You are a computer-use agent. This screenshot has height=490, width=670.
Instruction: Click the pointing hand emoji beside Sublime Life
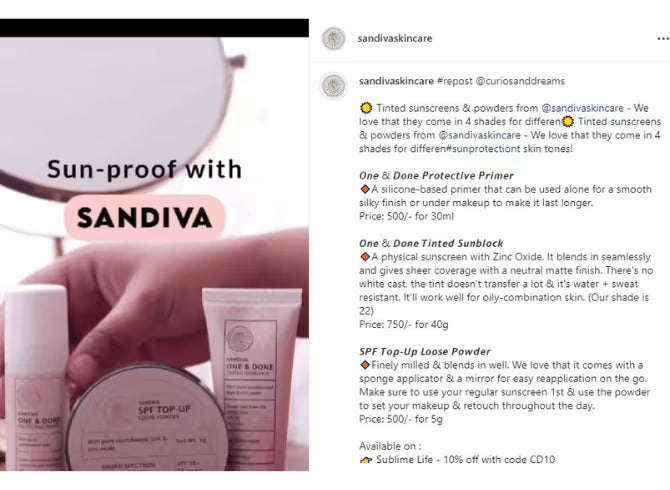pos(366,460)
